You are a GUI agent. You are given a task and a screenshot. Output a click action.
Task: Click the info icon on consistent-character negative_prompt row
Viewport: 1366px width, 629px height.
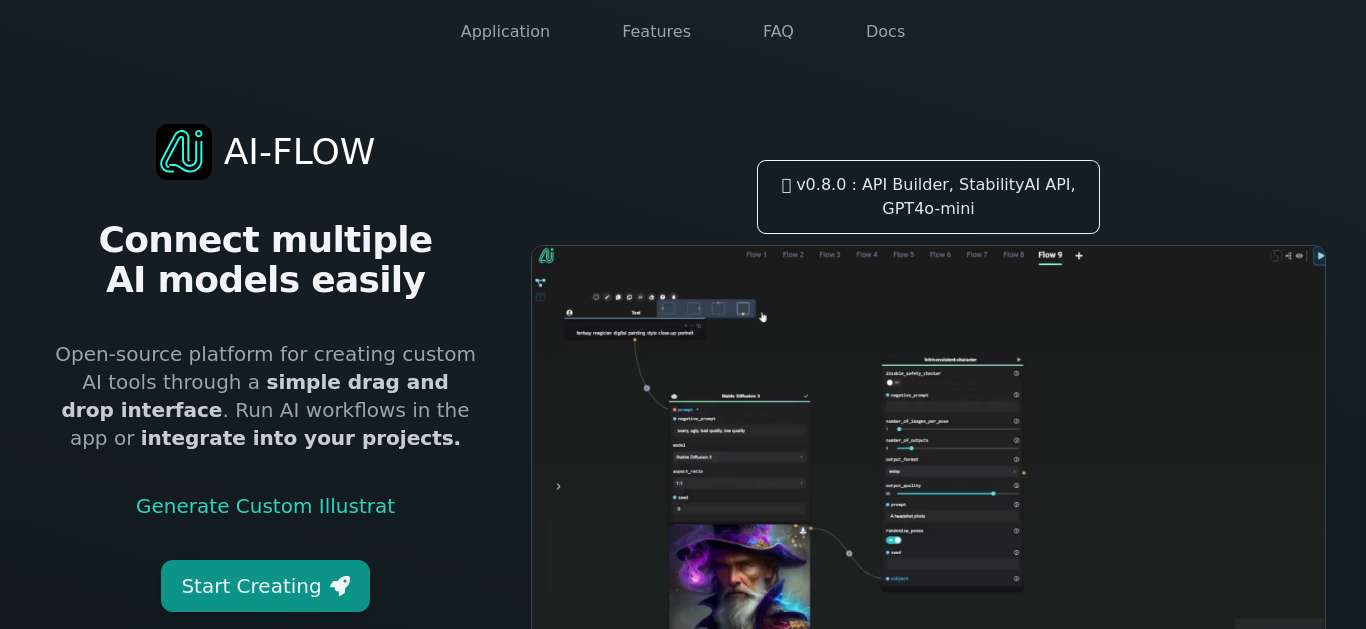coord(1016,395)
